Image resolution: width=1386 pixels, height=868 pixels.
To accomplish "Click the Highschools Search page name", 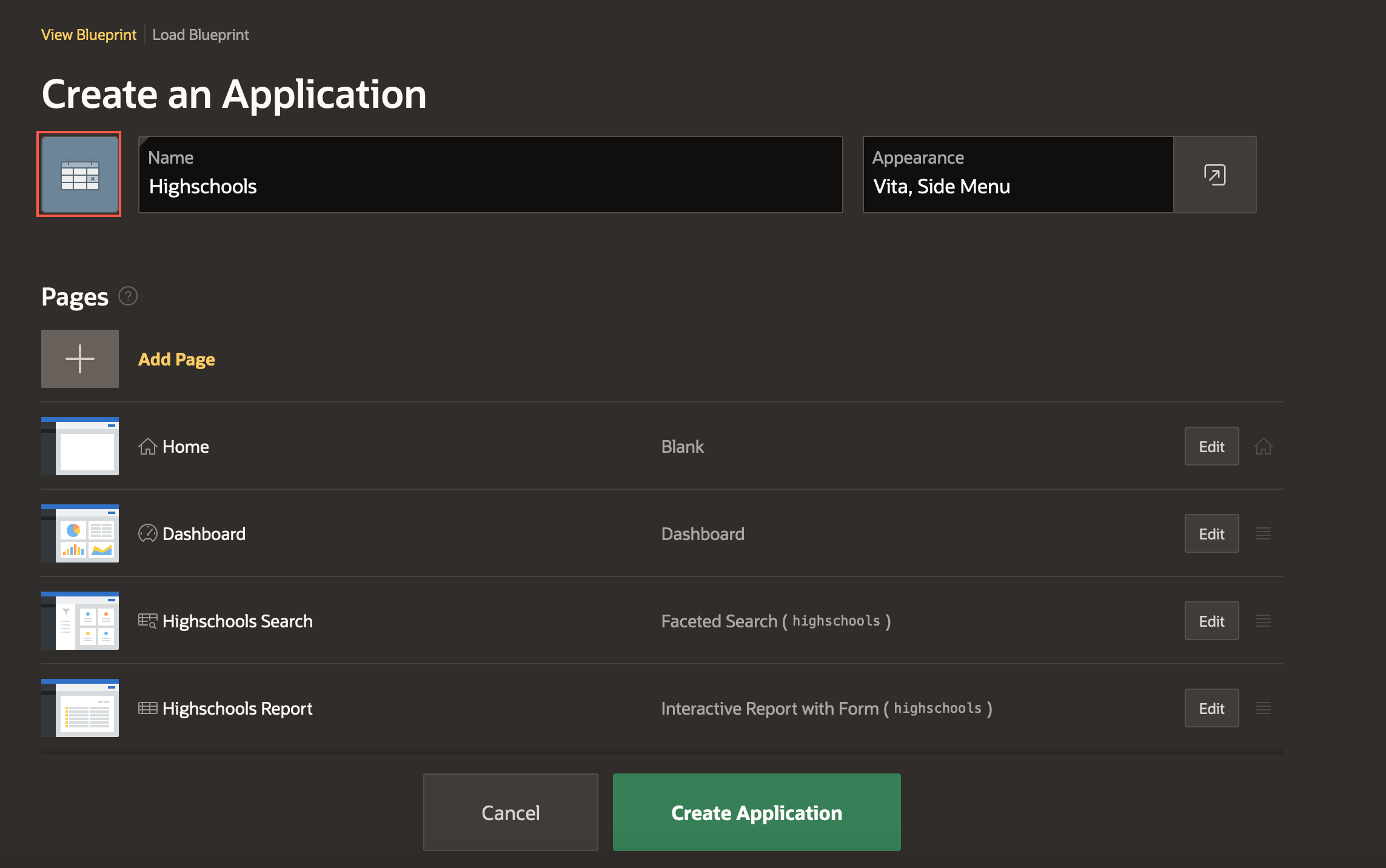I will [238, 621].
